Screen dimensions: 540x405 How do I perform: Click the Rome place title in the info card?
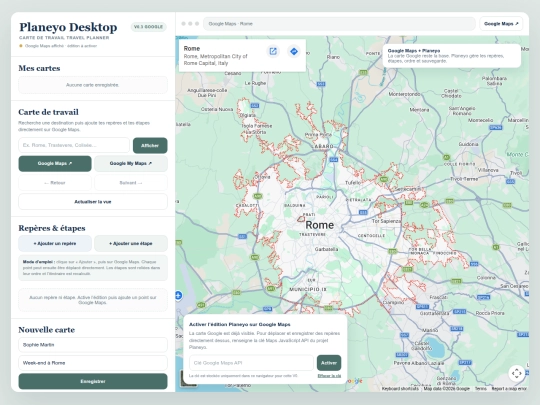coord(192,49)
